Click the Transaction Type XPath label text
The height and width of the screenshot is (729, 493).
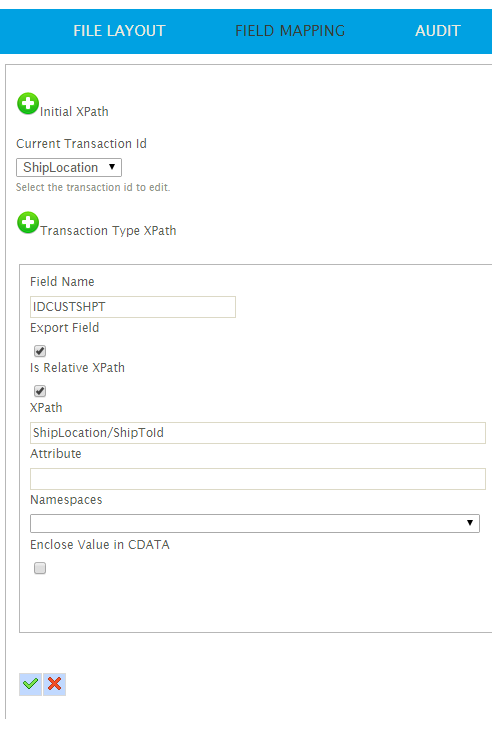[x=108, y=231]
